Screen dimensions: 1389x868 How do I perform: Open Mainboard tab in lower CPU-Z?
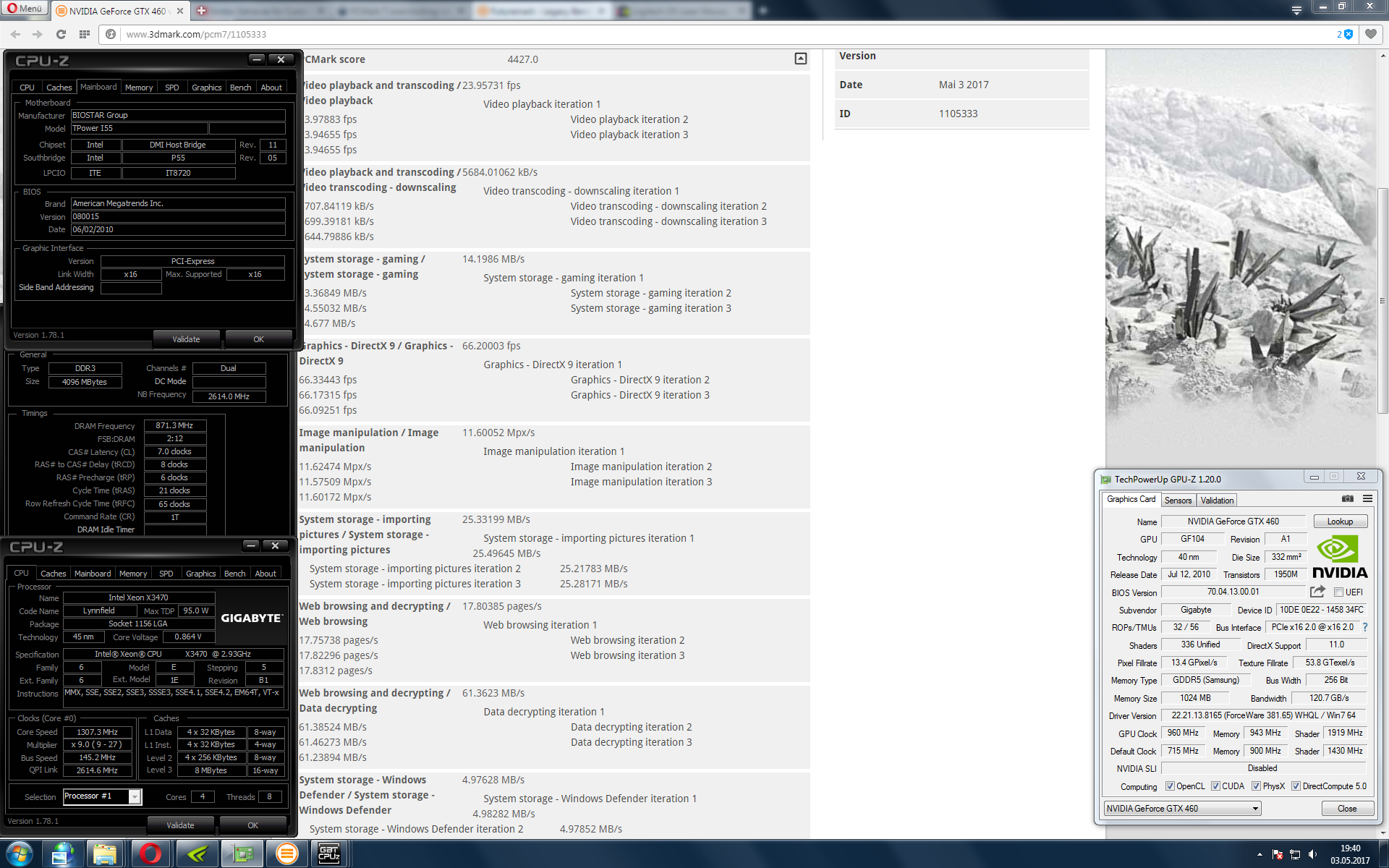pyautogui.click(x=93, y=574)
